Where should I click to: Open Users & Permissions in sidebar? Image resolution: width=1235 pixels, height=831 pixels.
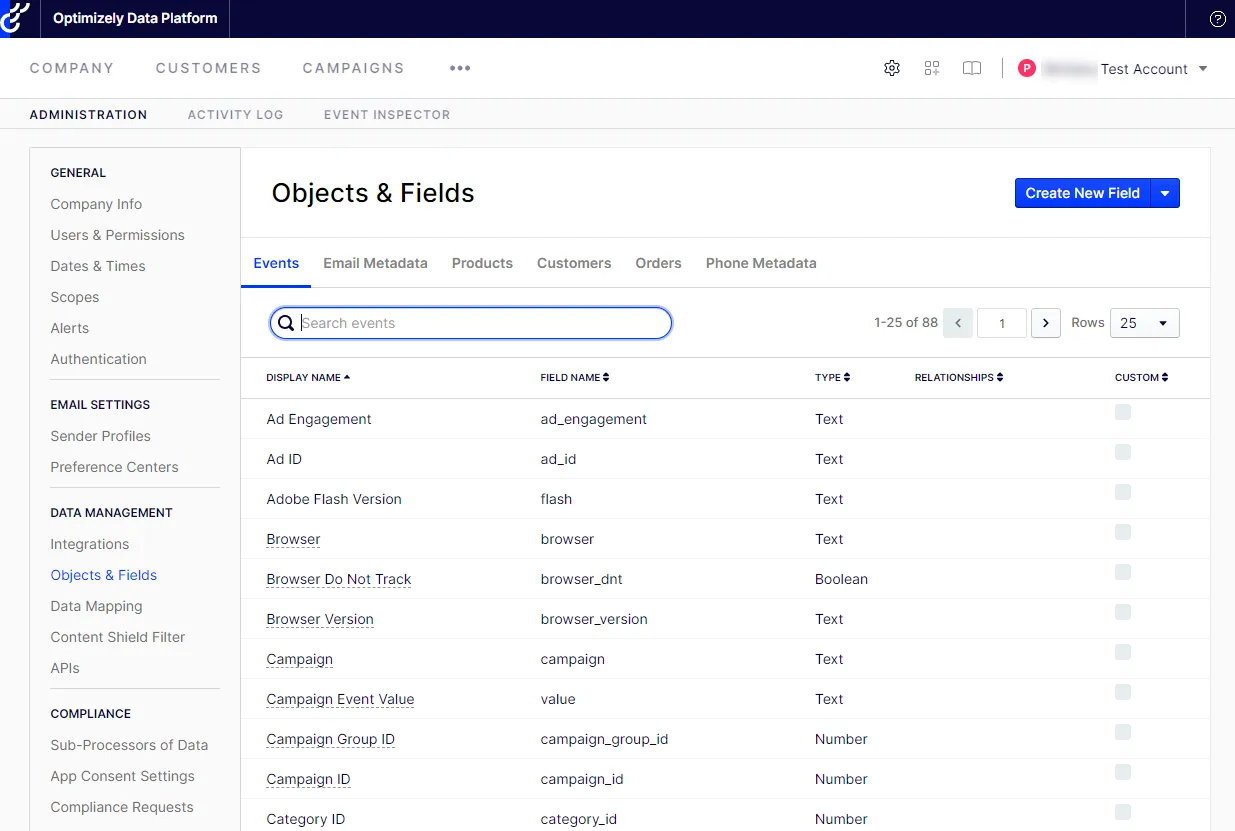click(117, 235)
